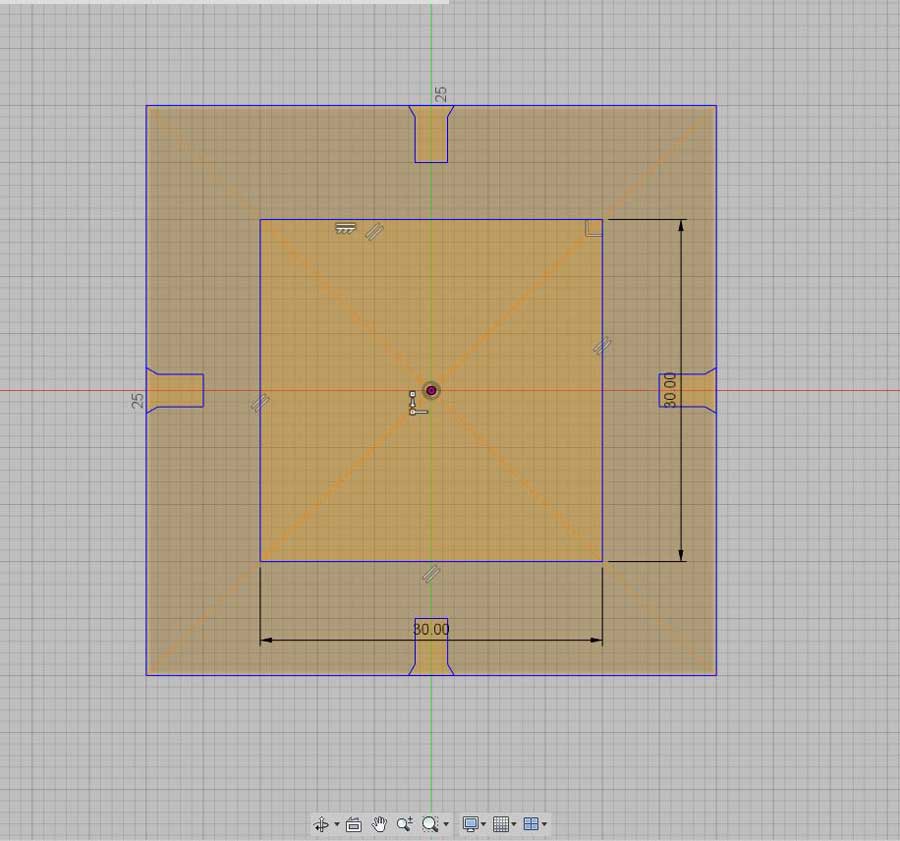Click the coincident constraint glyph near the origin
900x841 pixels.
tap(417, 403)
